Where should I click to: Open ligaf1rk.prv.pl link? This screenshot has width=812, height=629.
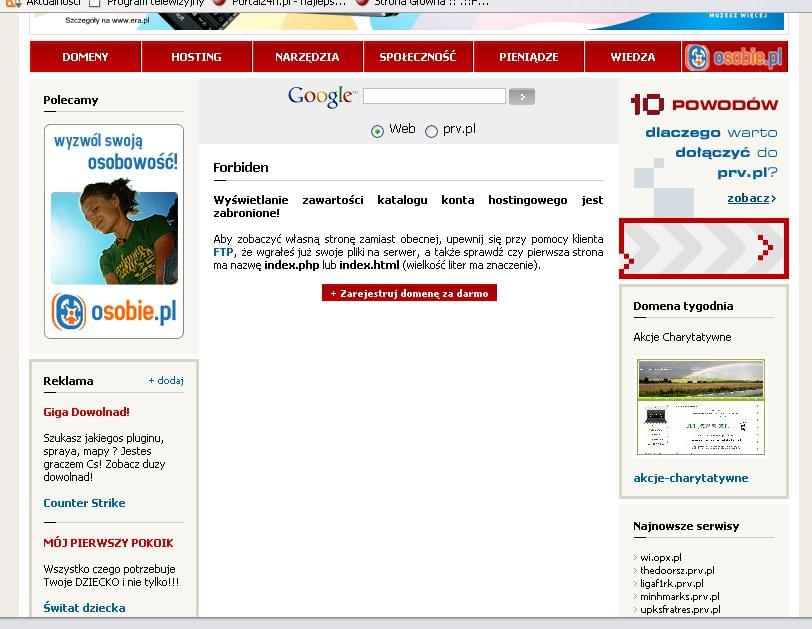(672, 583)
